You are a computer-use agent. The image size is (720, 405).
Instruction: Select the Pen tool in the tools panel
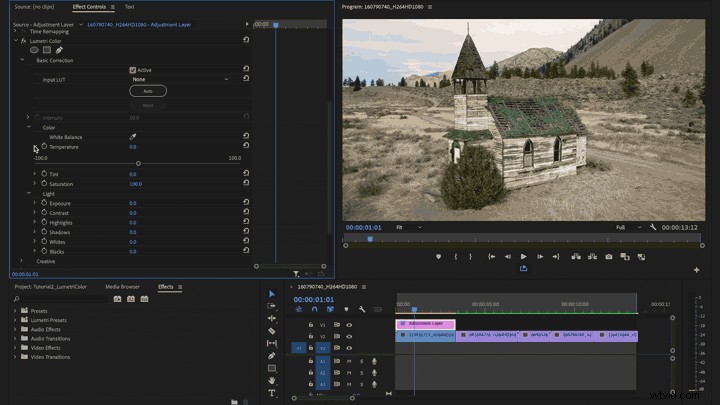[x=272, y=355]
